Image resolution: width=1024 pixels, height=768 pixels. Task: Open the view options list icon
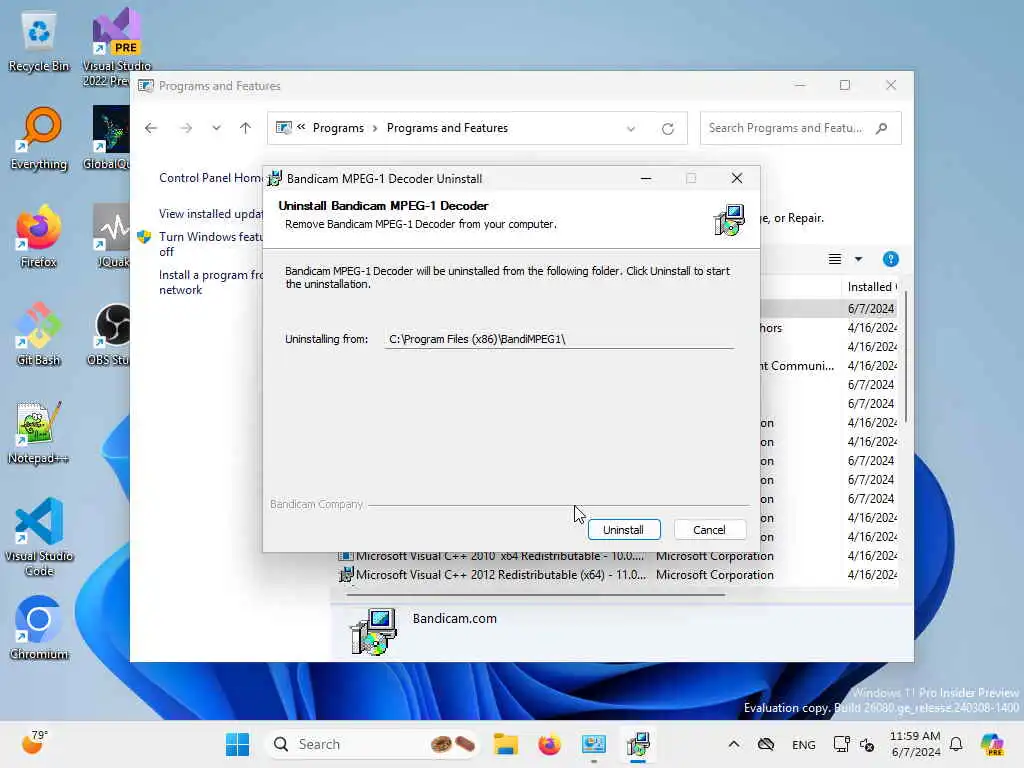(835, 259)
